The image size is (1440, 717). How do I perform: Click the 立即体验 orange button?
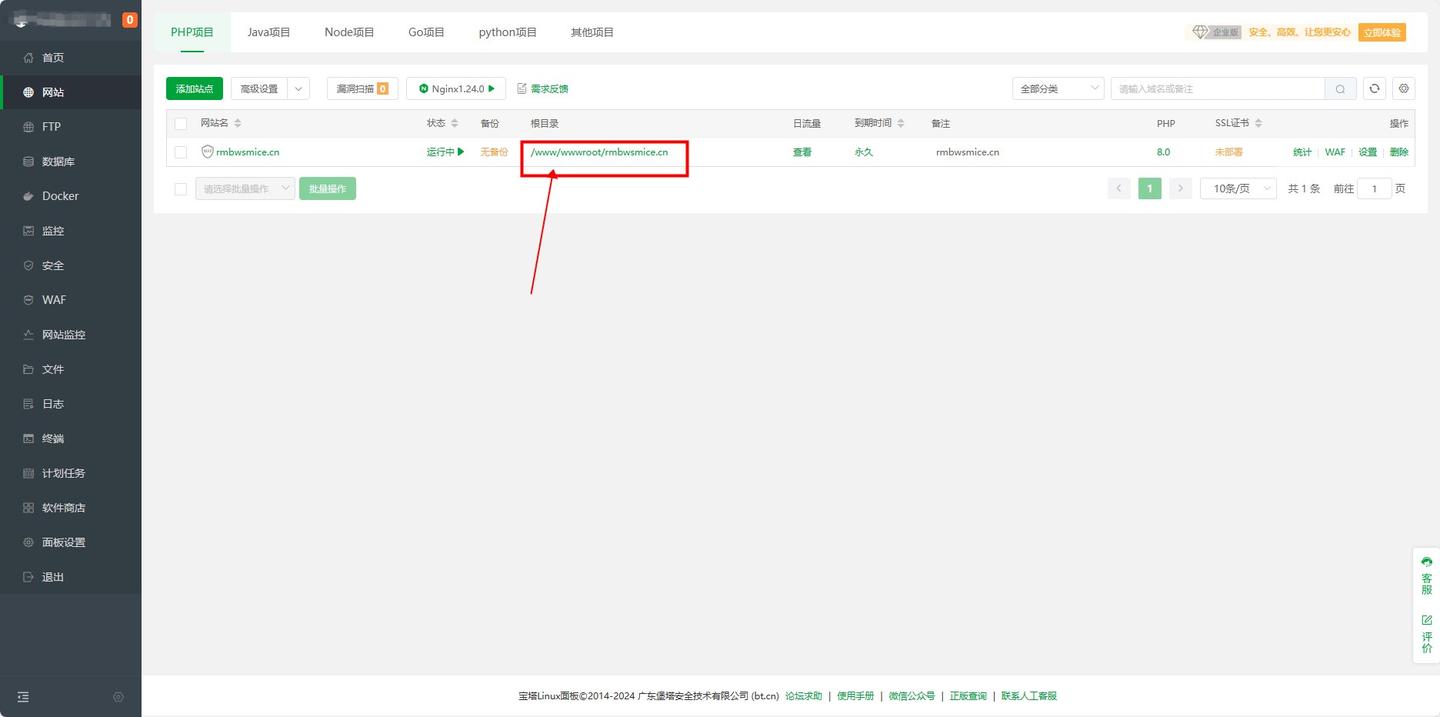click(x=1383, y=32)
